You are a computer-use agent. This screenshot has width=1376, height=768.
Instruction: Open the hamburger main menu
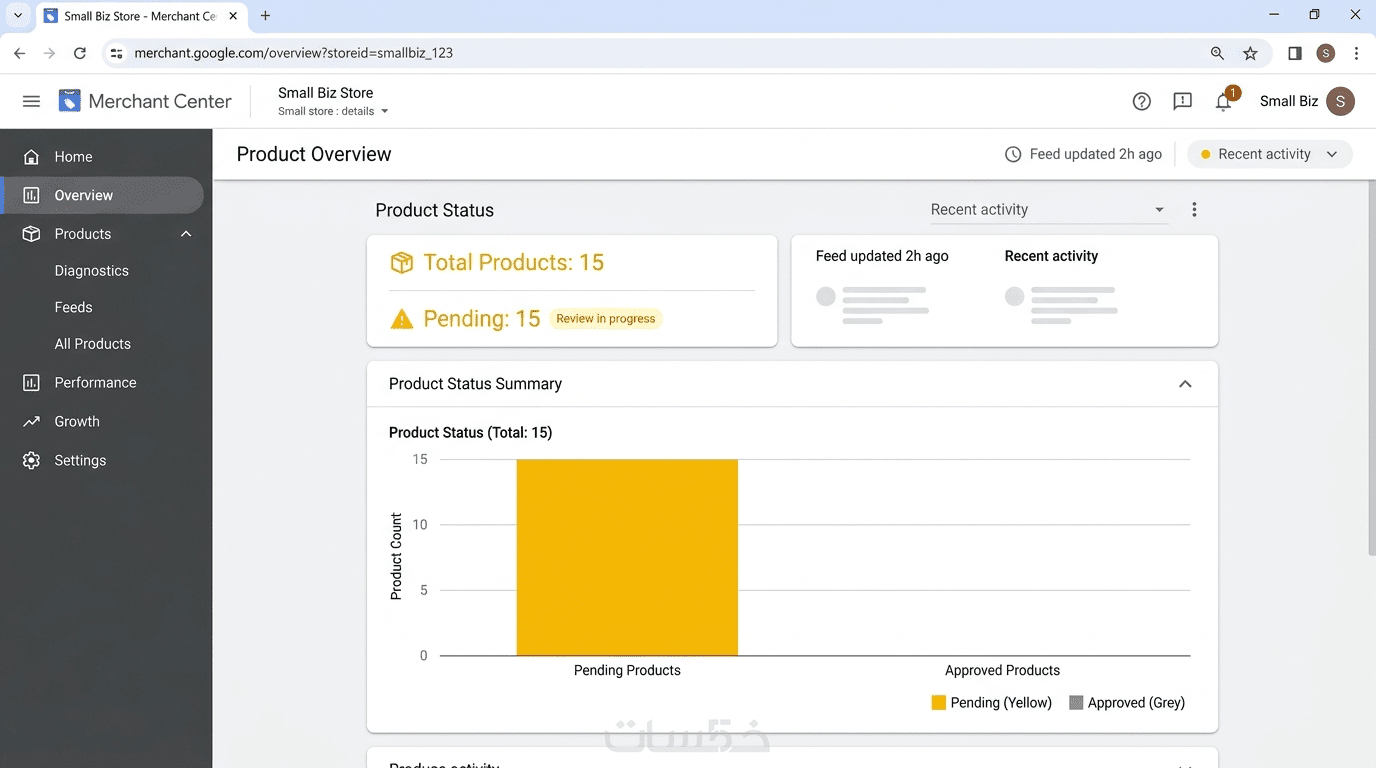tap(31, 101)
